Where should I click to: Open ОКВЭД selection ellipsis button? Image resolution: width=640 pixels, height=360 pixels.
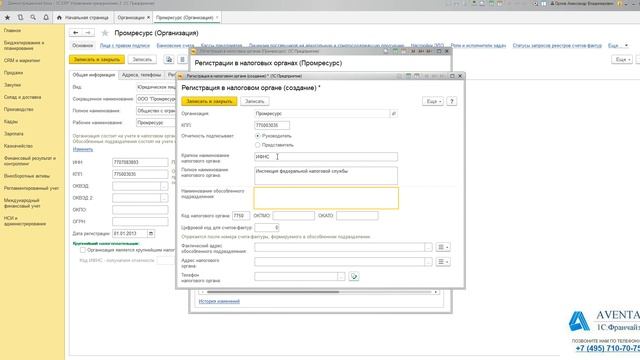(x=164, y=186)
